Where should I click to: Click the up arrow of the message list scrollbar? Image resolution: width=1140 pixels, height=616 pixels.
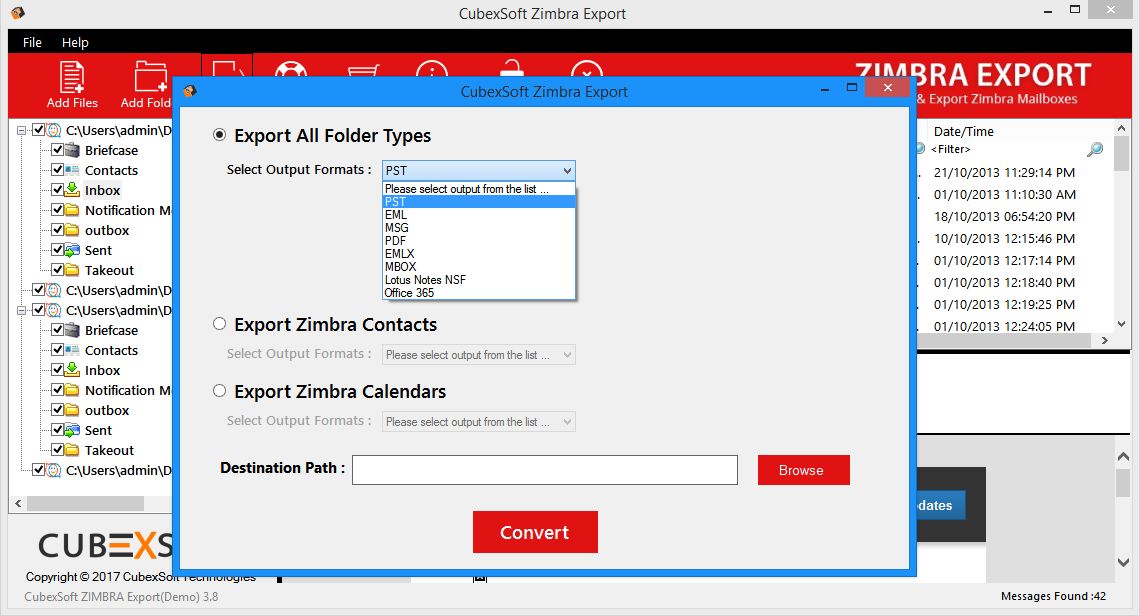[1122, 128]
